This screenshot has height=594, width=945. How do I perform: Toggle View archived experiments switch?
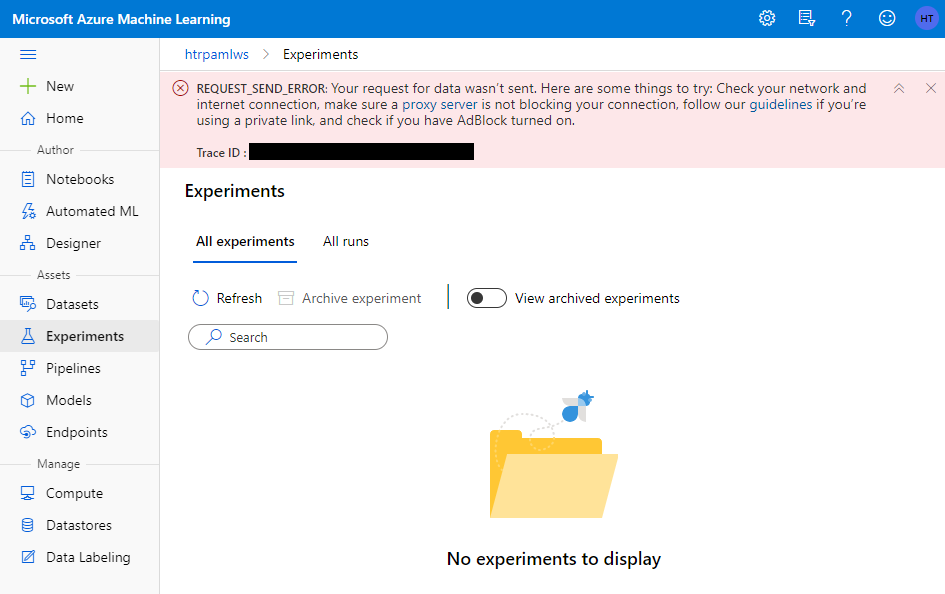click(x=486, y=298)
